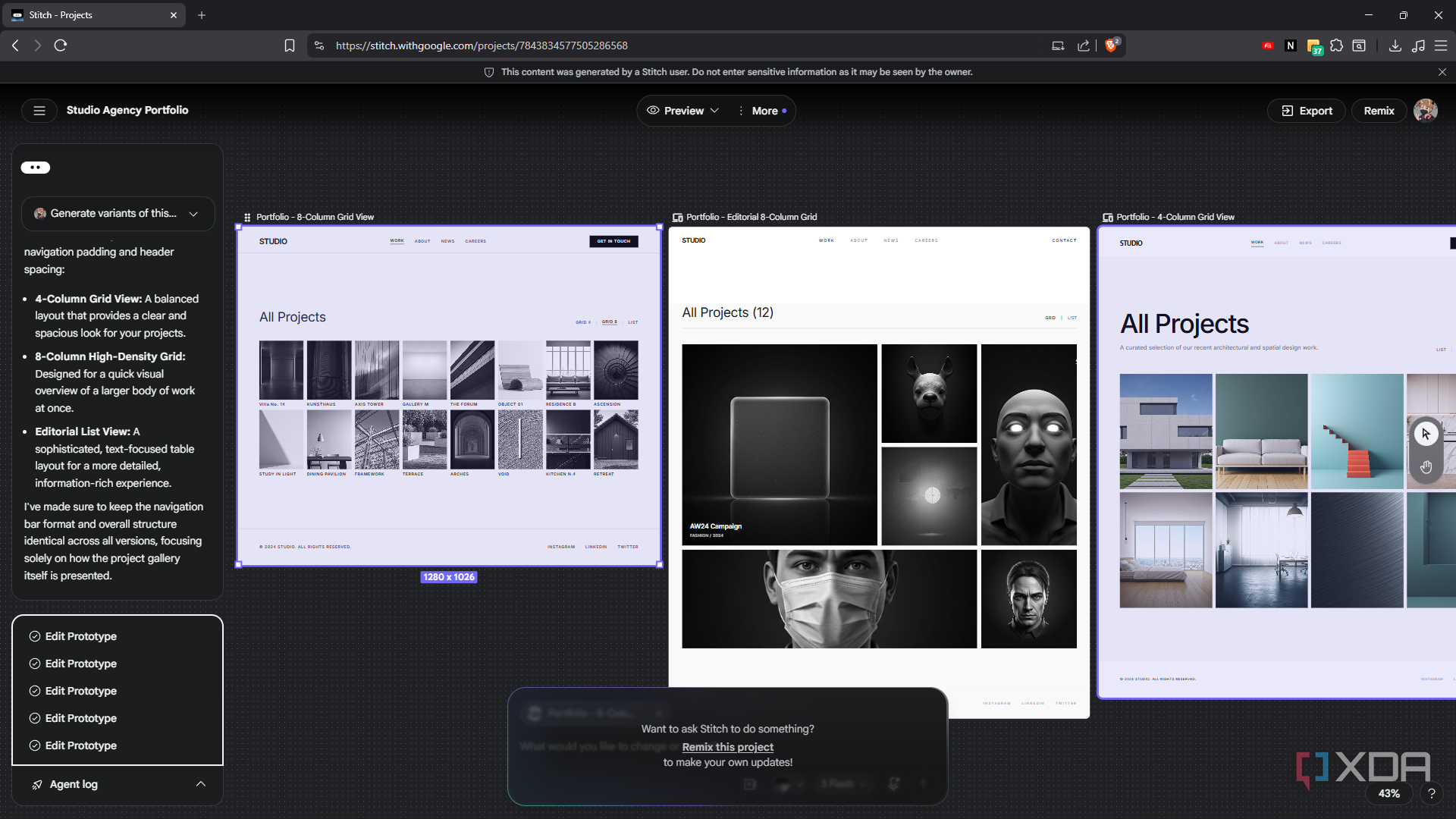Open the More options menu

pos(763,111)
